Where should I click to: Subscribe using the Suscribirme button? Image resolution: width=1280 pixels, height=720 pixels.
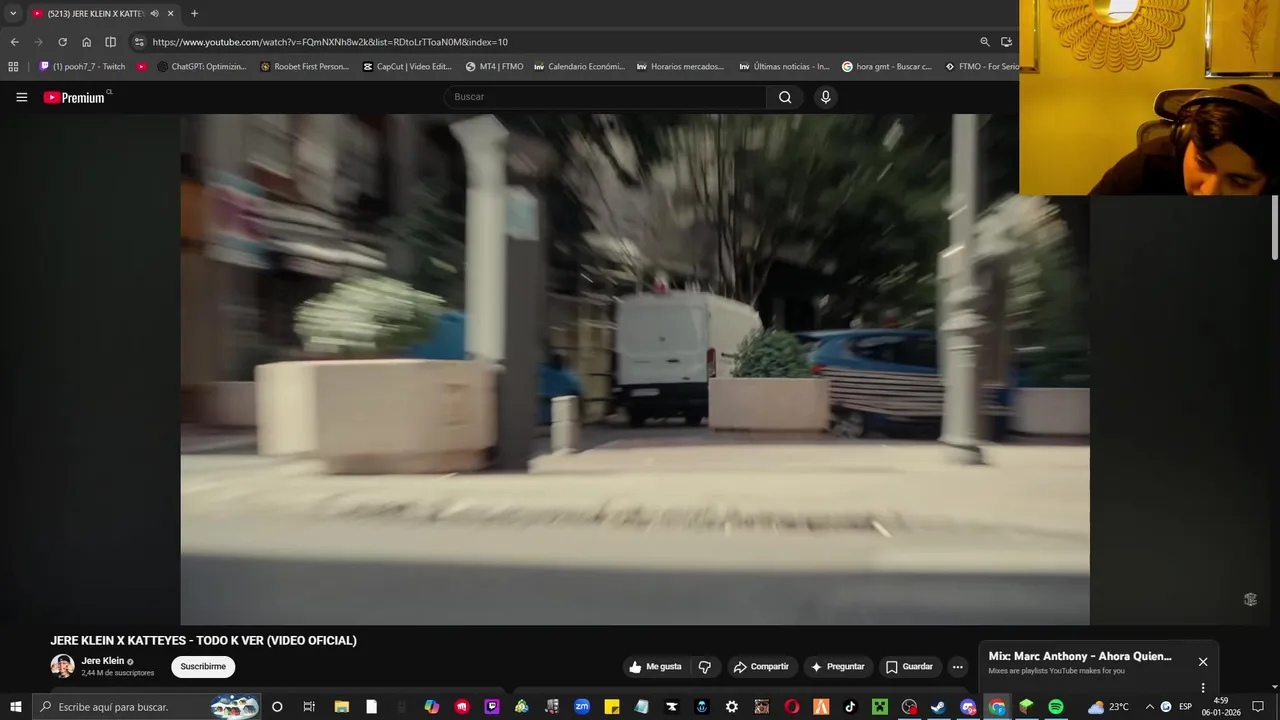coord(203,667)
